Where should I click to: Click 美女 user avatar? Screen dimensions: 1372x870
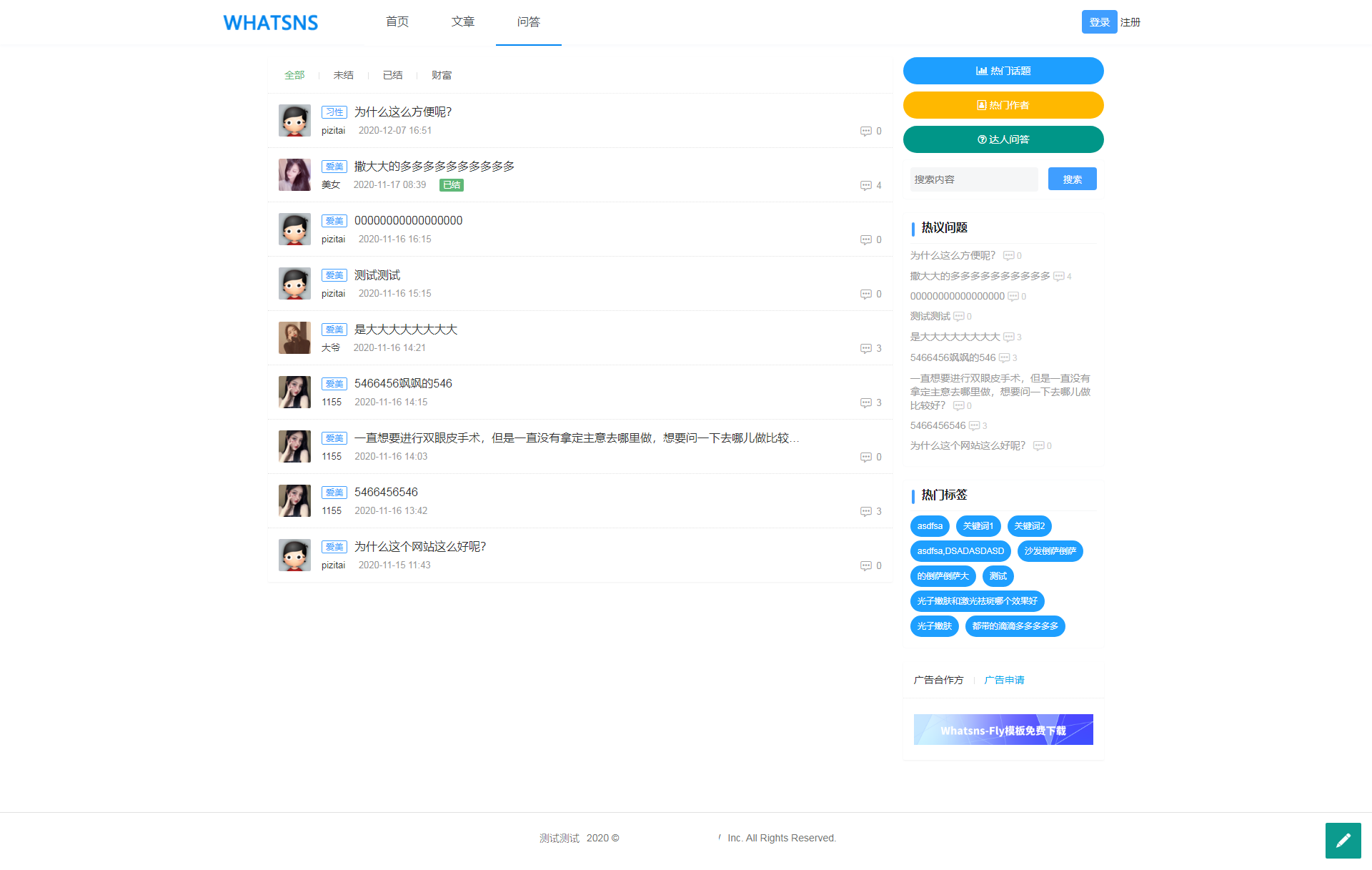click(294, 174)
